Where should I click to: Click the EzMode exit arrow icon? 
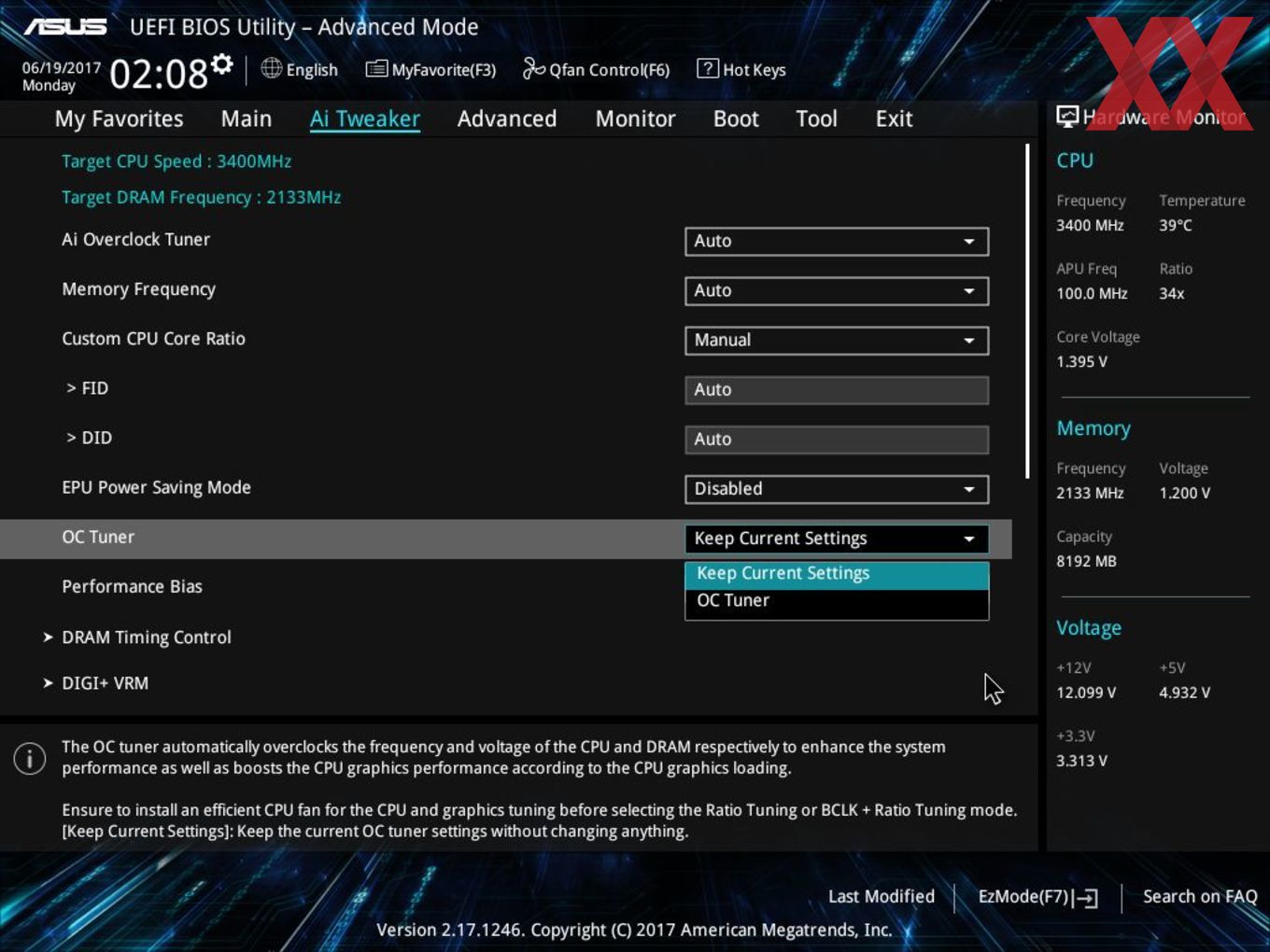(x=1086, y=898)
